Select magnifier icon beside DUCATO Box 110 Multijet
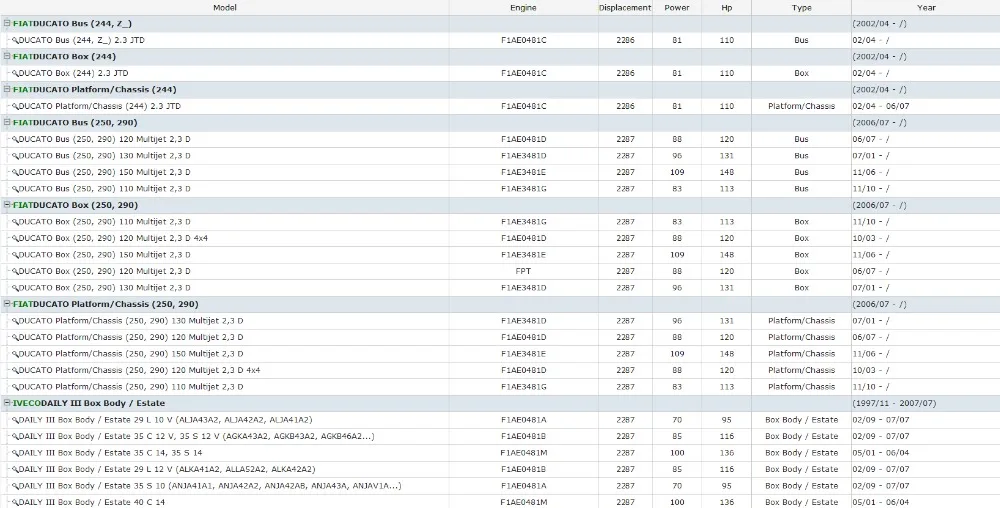The height and width of the screenshot is (508, 1000). click(15, 222)
